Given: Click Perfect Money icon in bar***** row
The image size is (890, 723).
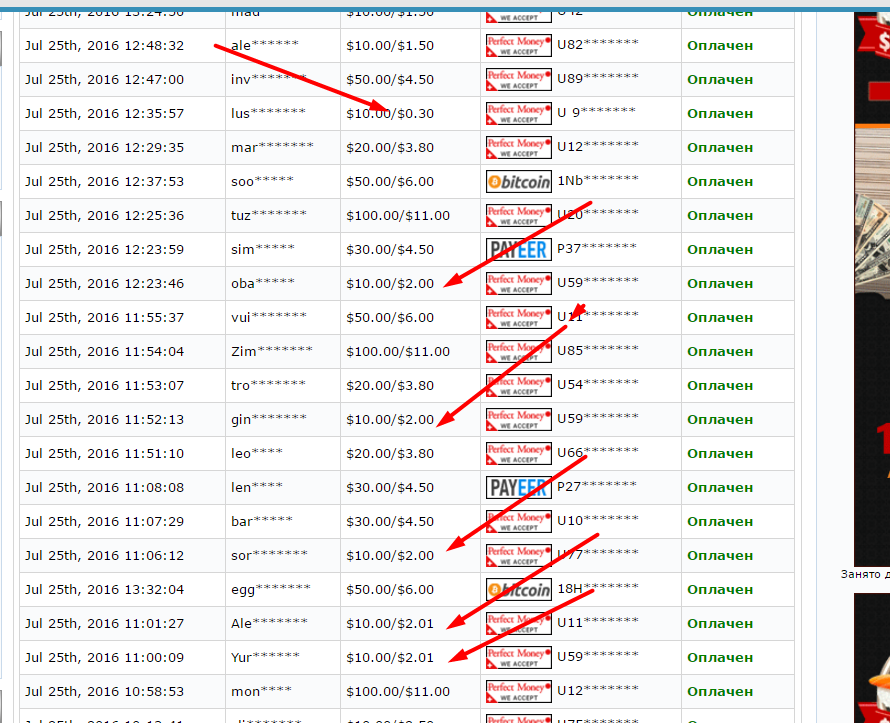Looking at the screenshot, I should (518, 521).
